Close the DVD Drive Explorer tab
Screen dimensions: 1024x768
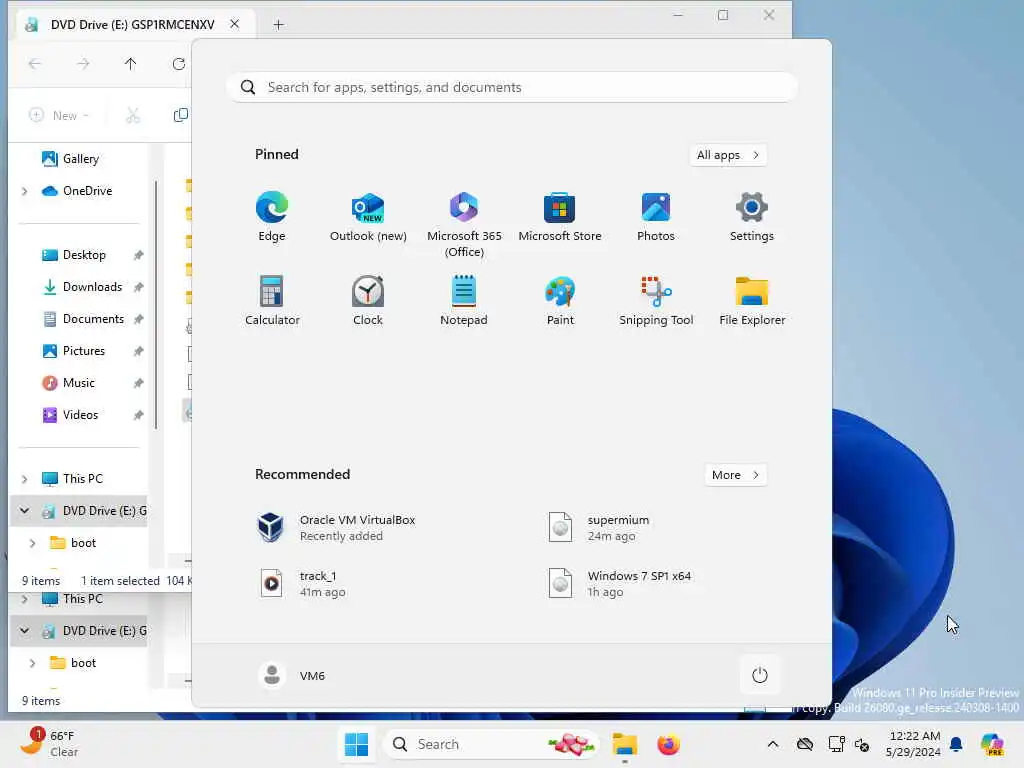click(x=234, y=24)
